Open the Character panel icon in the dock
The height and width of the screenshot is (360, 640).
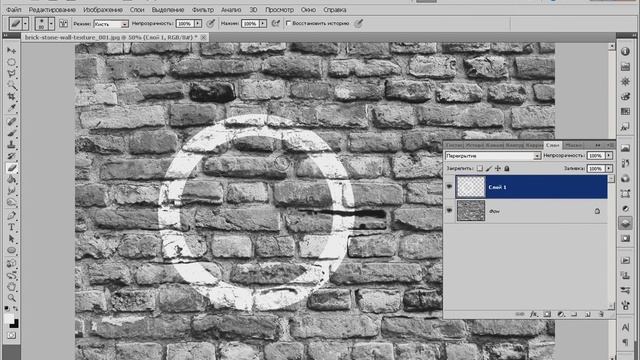[x=625, y=327]
